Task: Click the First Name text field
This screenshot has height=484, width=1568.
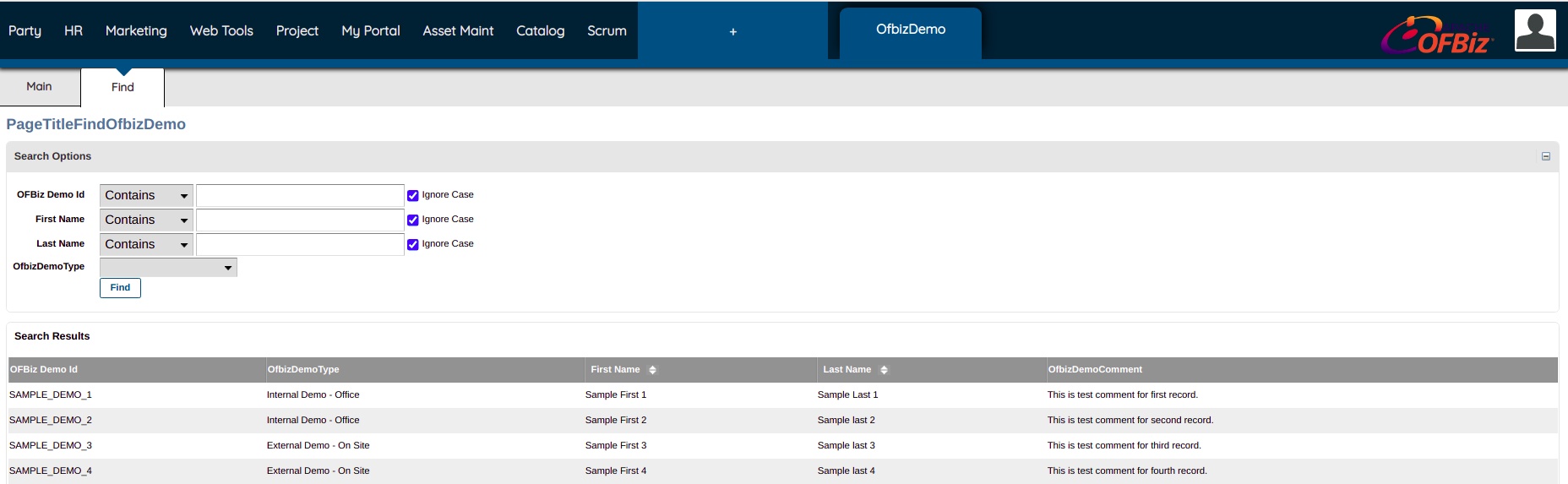Action: coord(300,220)
